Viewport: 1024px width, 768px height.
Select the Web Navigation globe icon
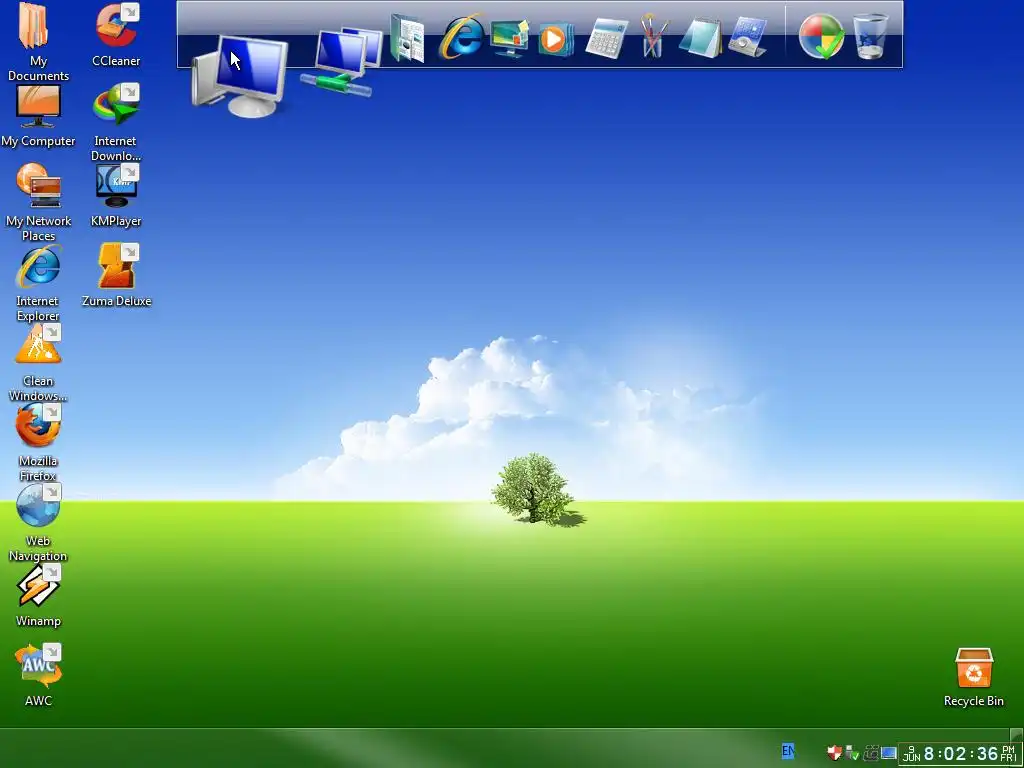click(38, 505)
